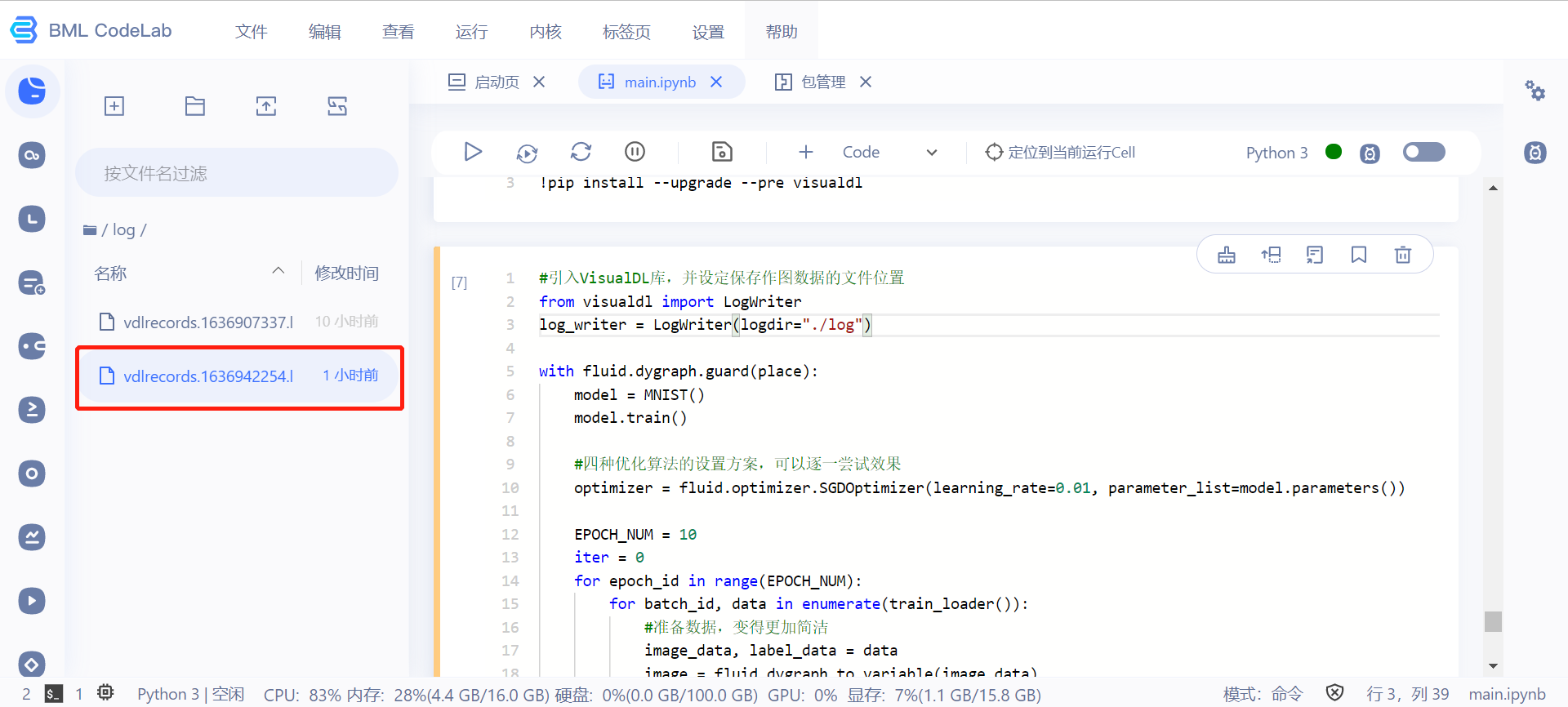Viewport: 1568px width, 707px height.
Task: Close the 包管理 tab
Action: [x=866, y=82]
